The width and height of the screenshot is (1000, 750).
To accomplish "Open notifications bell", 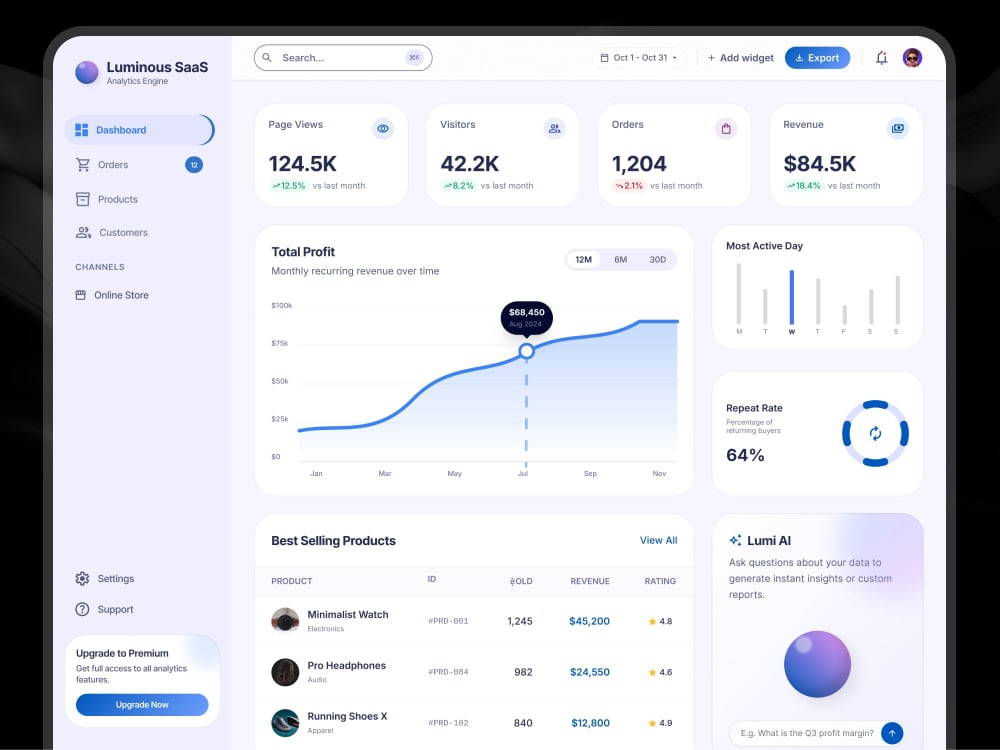I will [881, 58].
